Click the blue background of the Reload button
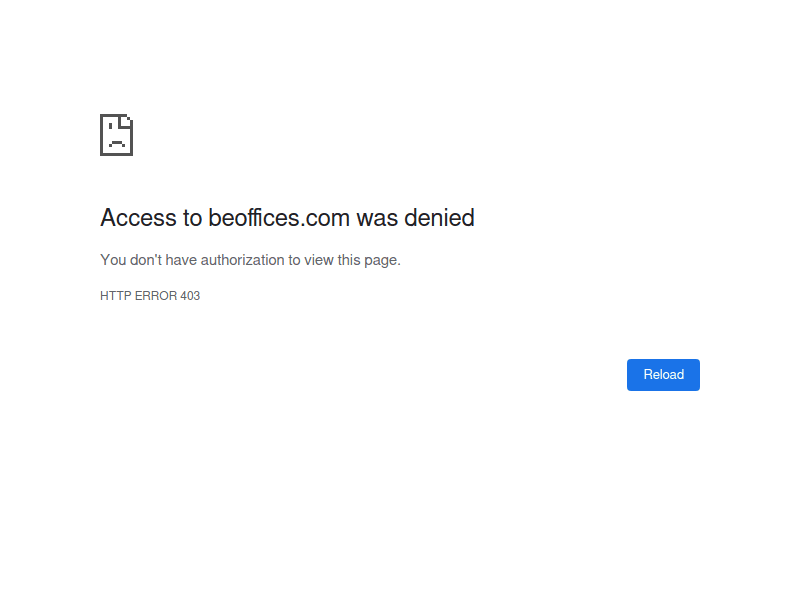The height and width of the screenshot is (600, 800). 640,374
